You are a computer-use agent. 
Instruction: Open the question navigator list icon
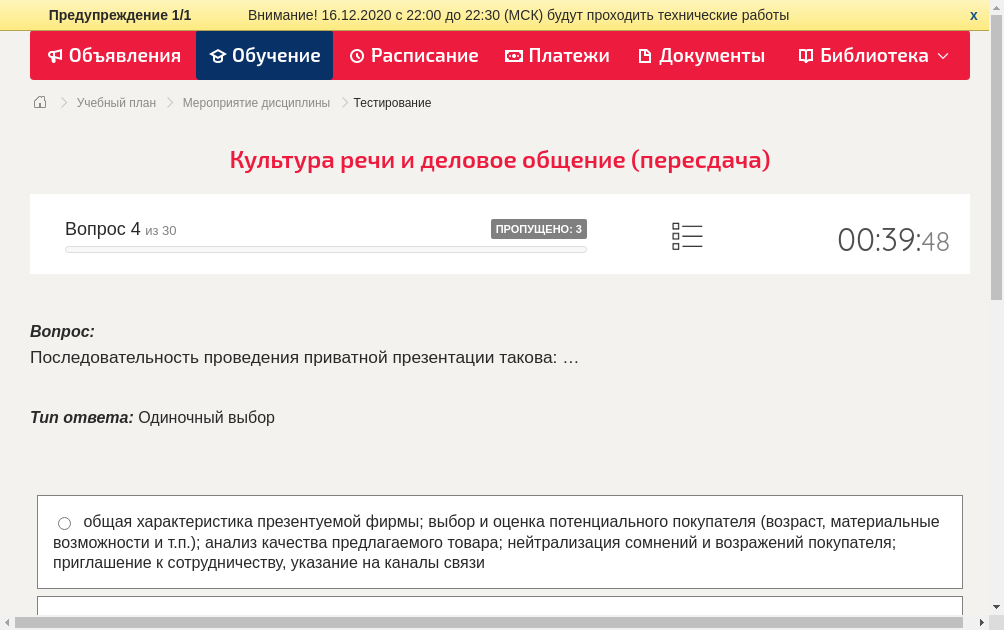point(687,236)
